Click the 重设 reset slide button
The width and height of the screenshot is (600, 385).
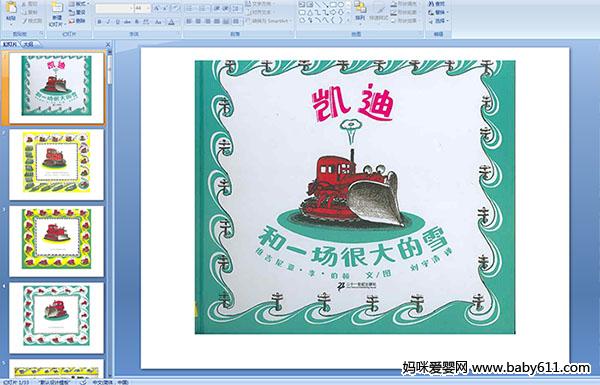77,12
